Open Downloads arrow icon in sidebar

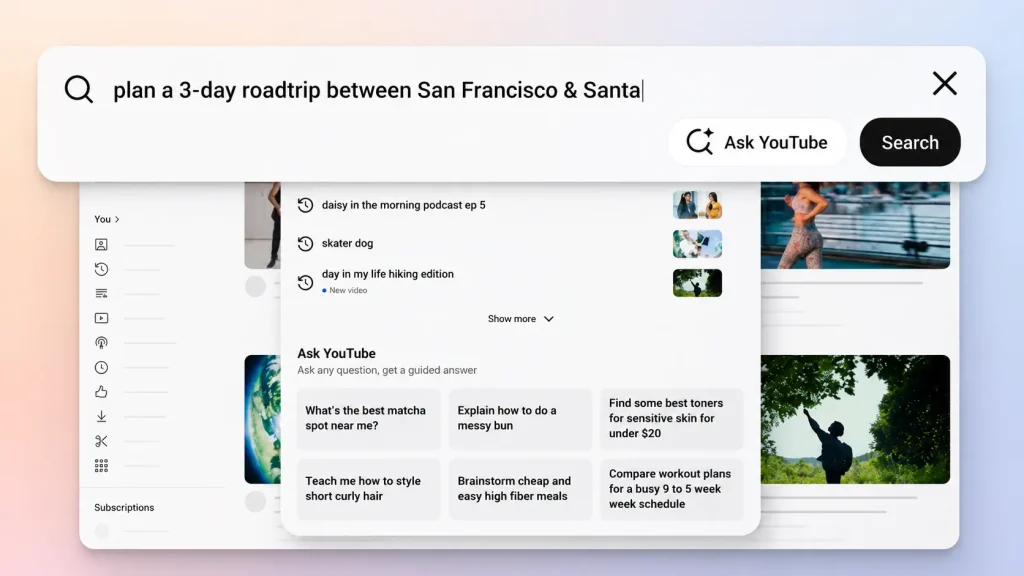click(101, 416)
